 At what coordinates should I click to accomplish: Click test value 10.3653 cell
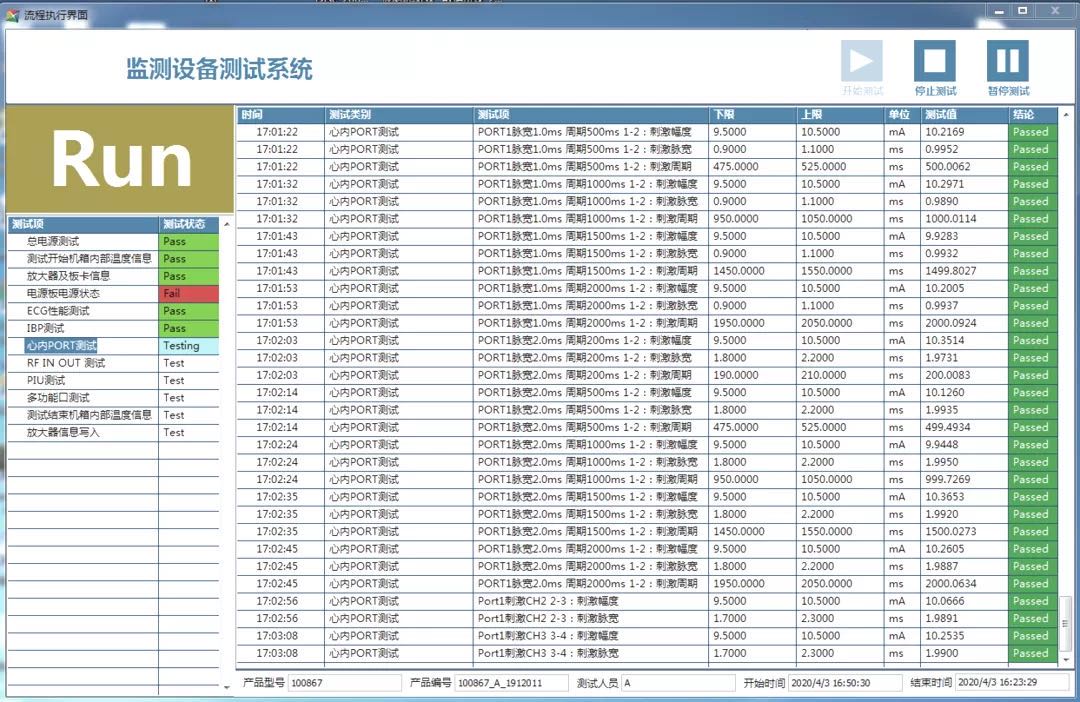point(964,497)
